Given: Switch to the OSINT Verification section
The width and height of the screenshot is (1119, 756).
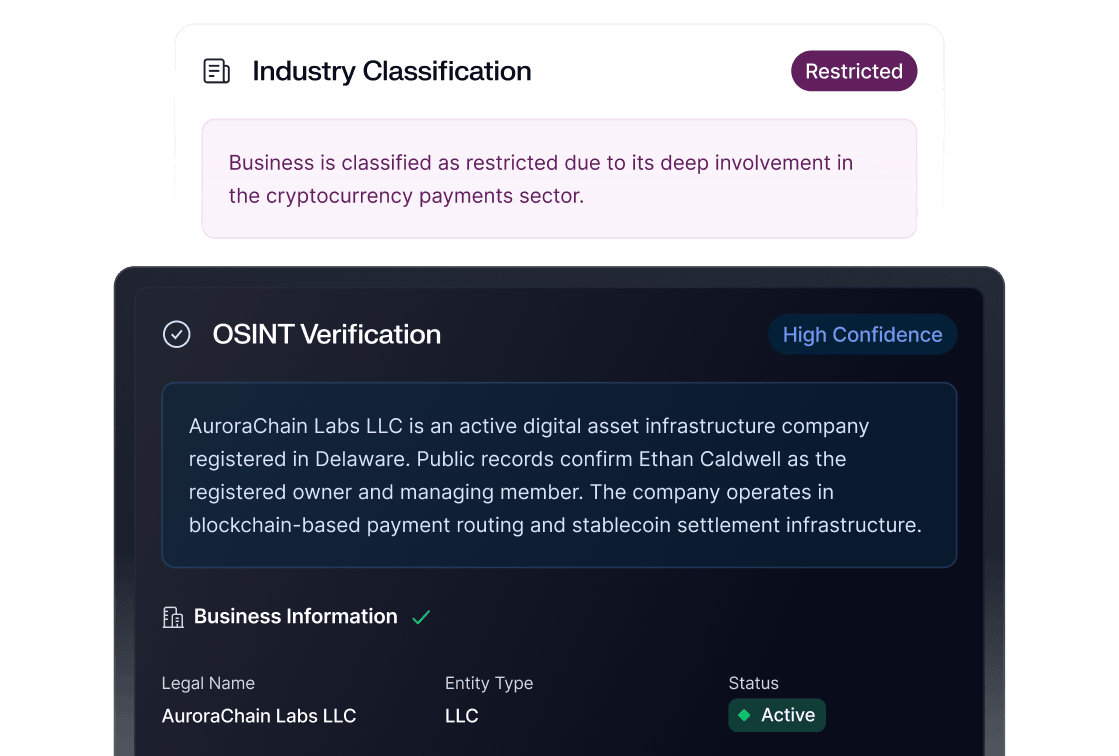Looking at the screenshot, I should [x=326, y=334].
